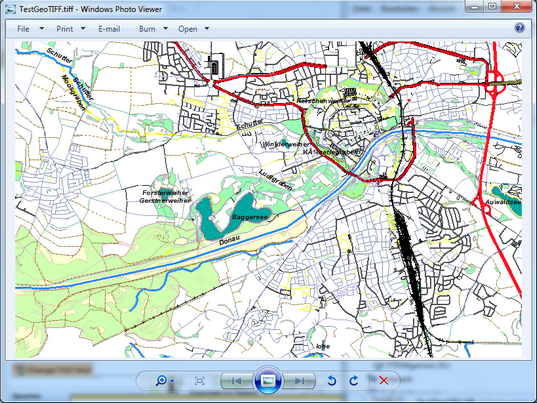Click the Baggersee label on the map

click(250, 217)
